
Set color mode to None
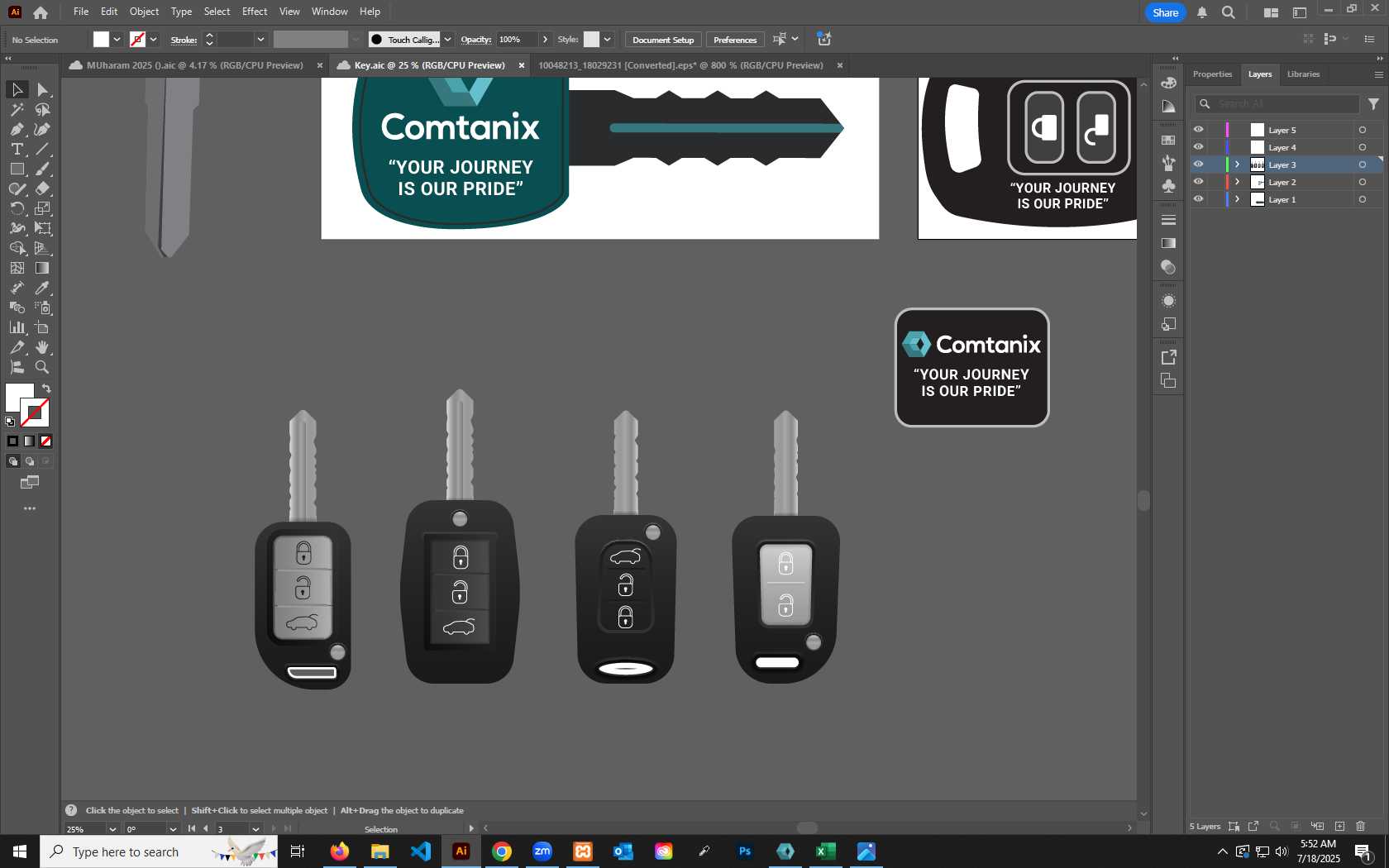(46, 441)
